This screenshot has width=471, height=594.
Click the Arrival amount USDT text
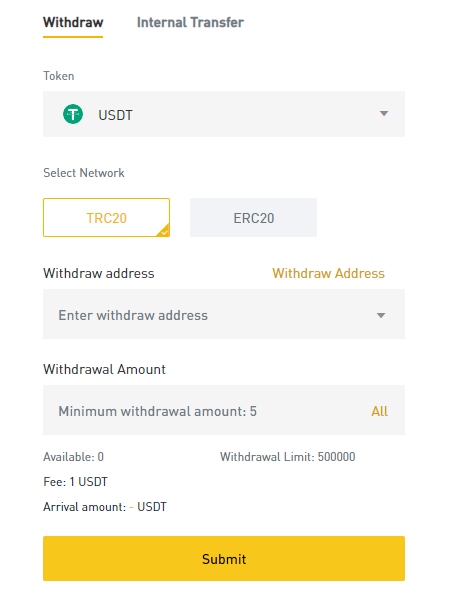pos(105,507)
